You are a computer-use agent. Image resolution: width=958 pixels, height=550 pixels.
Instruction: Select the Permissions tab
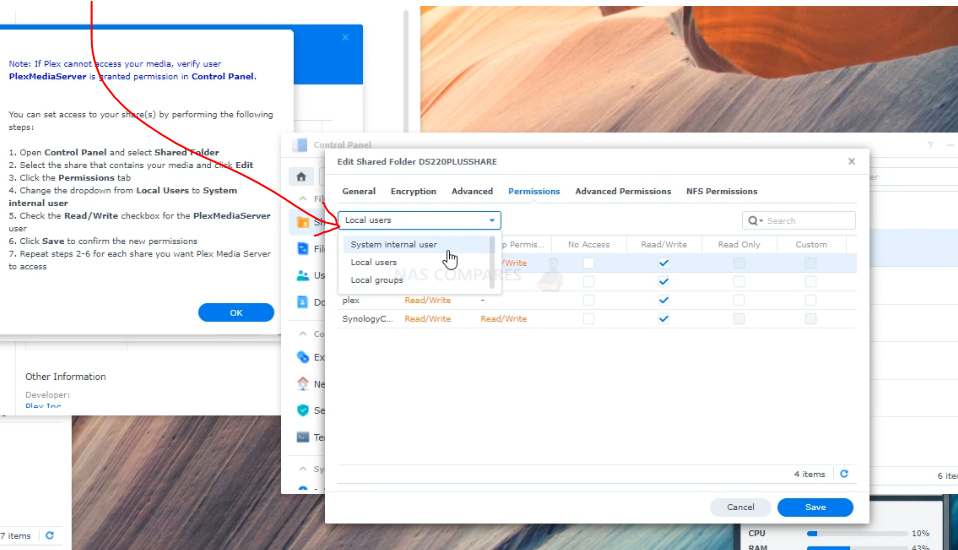(x=534, y=191)
